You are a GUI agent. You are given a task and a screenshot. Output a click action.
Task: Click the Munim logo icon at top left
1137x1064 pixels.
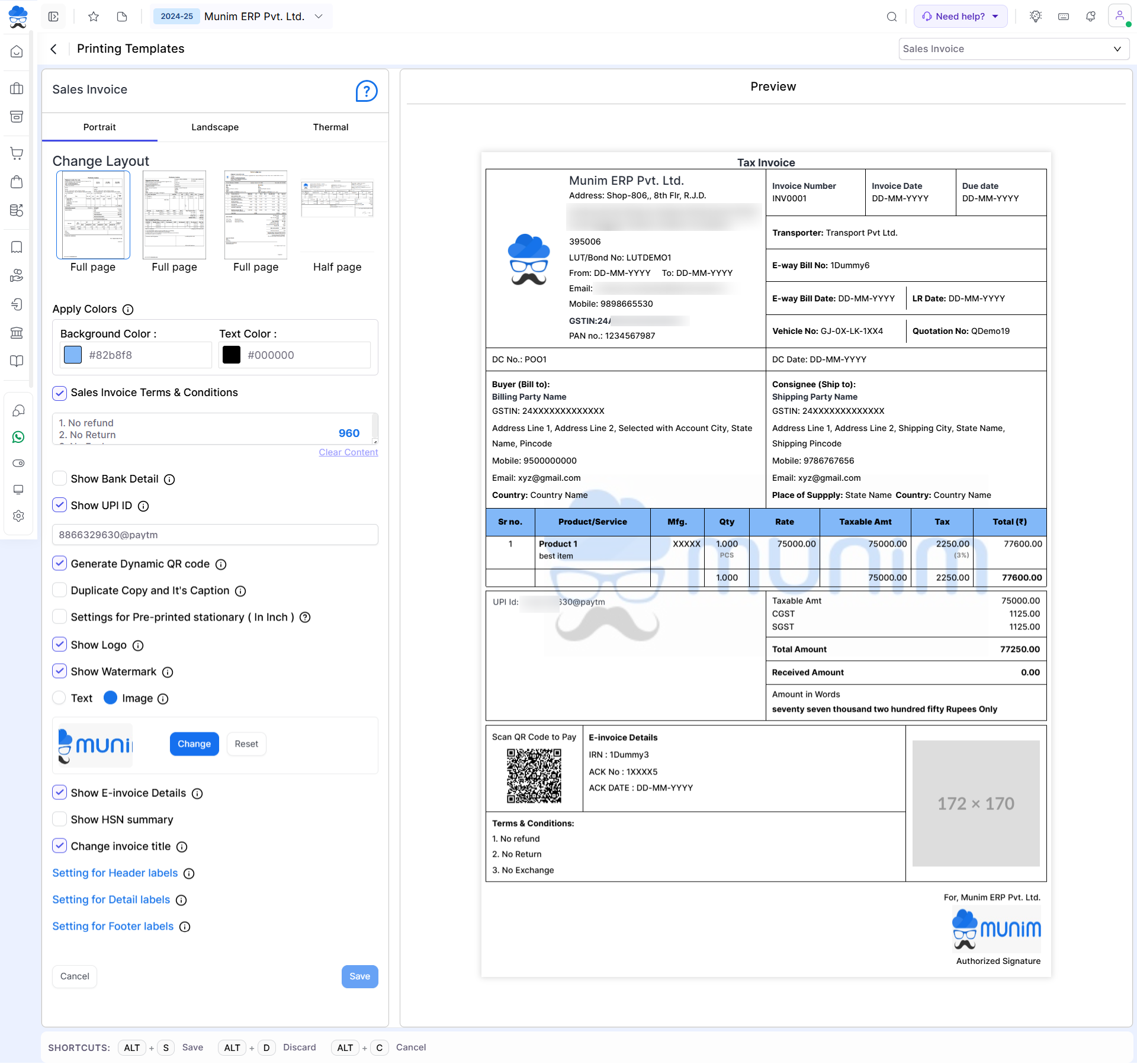18,16
